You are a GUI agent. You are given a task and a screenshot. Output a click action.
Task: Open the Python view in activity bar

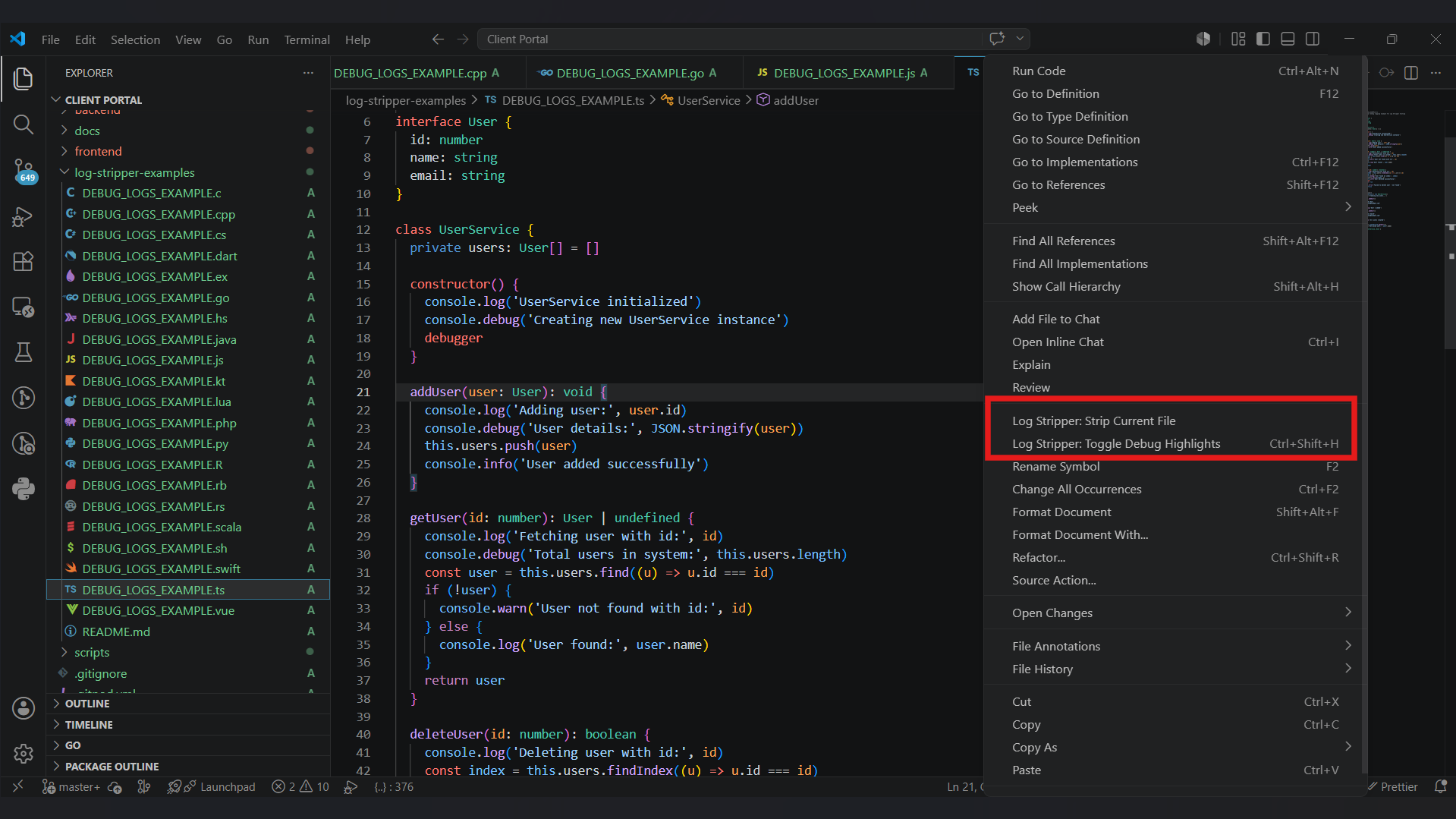pos(24,488)
